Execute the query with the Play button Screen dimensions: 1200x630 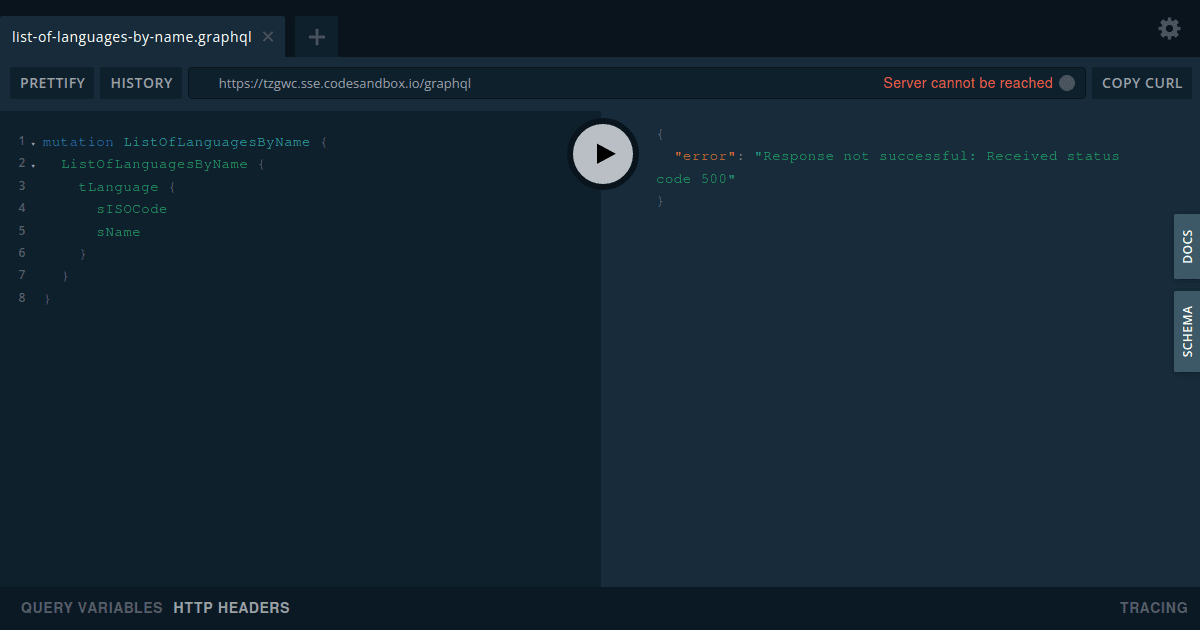602,154
